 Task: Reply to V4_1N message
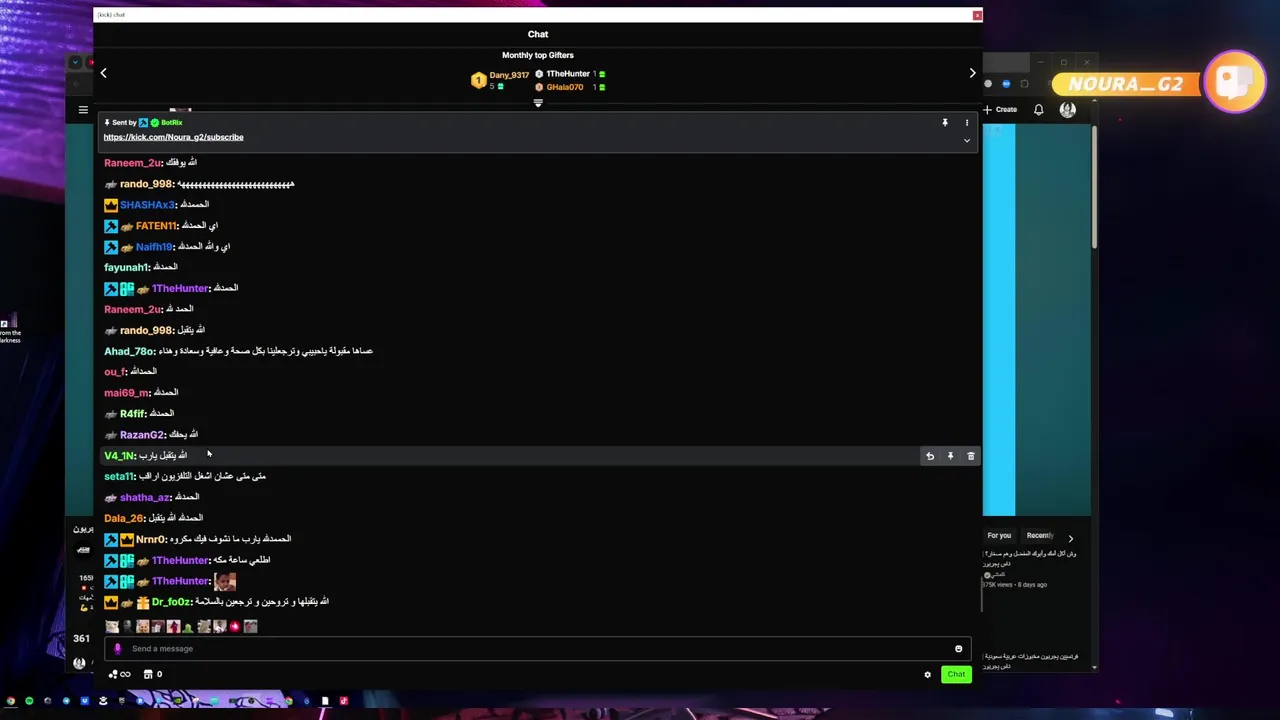[930, 456]
